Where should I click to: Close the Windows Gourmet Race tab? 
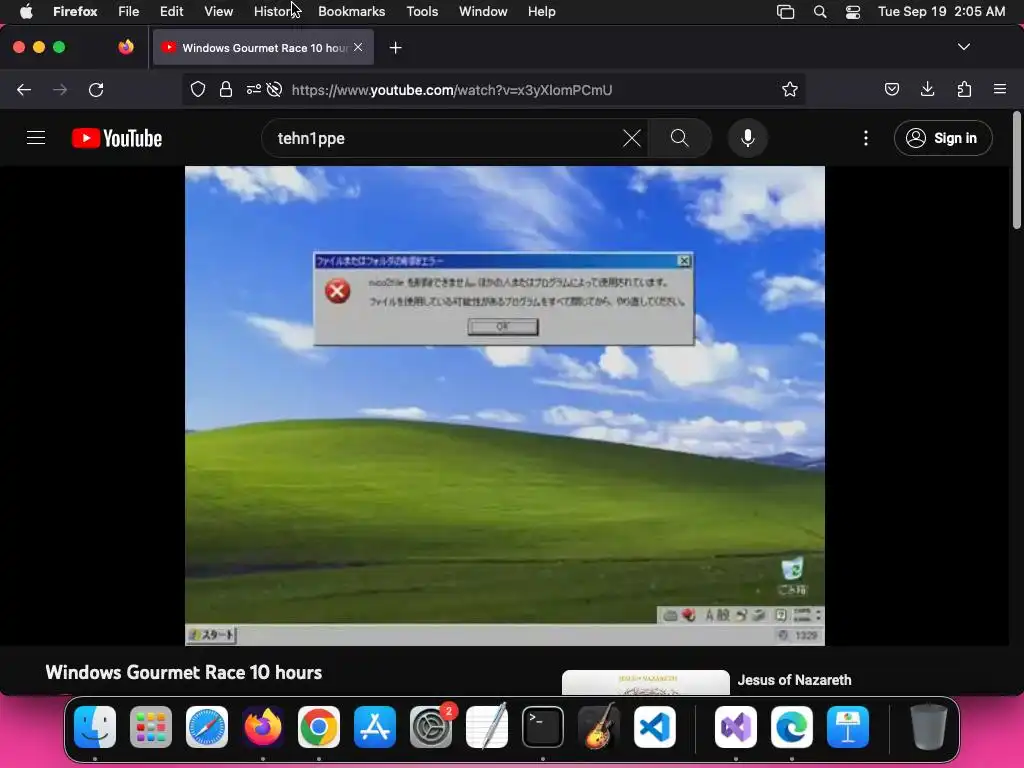pyautogui.click(x=358, y=47)
